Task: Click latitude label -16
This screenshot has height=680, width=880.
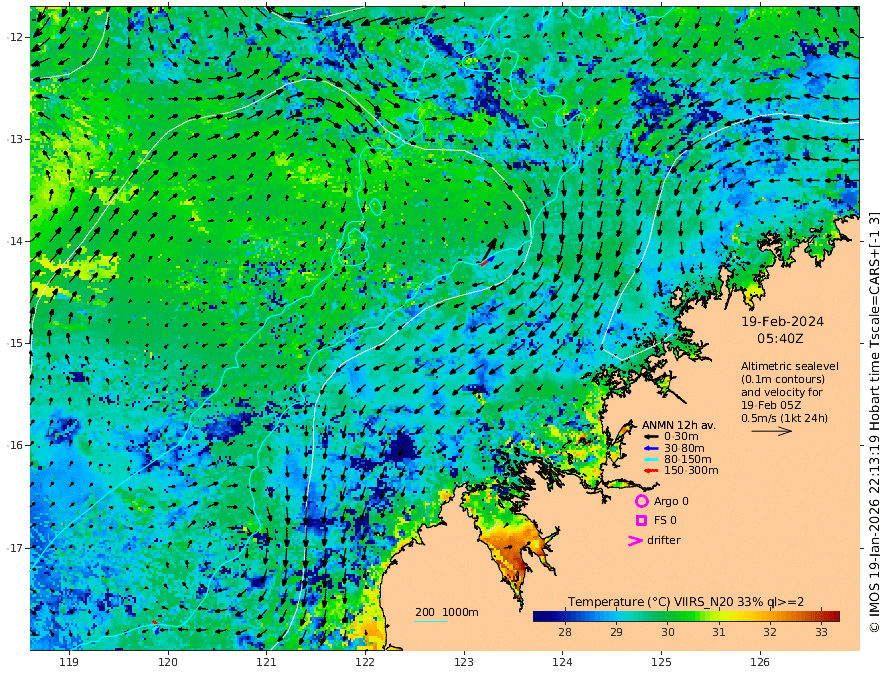Action: pyautogui.click(x=15, y=445)
